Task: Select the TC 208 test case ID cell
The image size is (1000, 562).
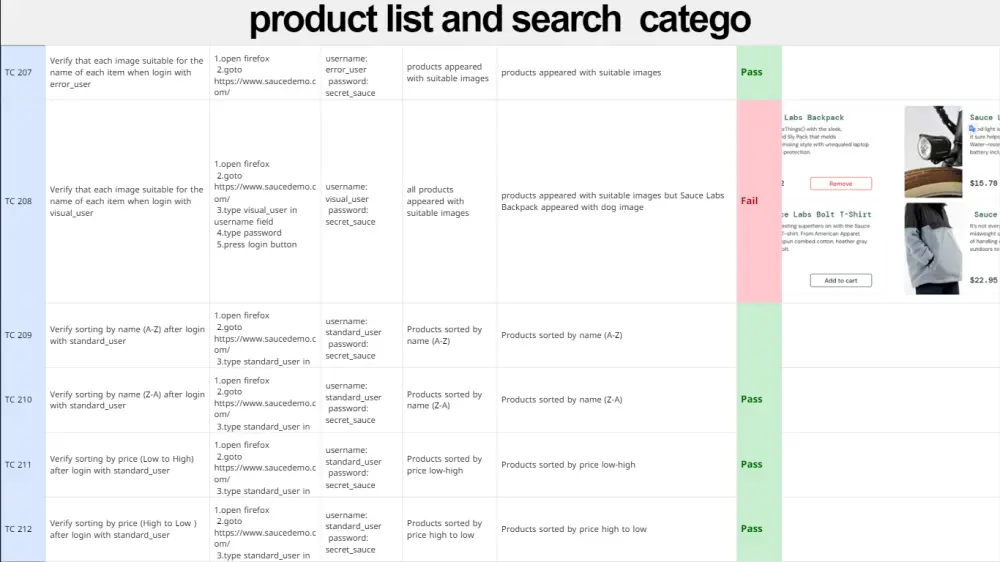Action: [x=19, y=201]
